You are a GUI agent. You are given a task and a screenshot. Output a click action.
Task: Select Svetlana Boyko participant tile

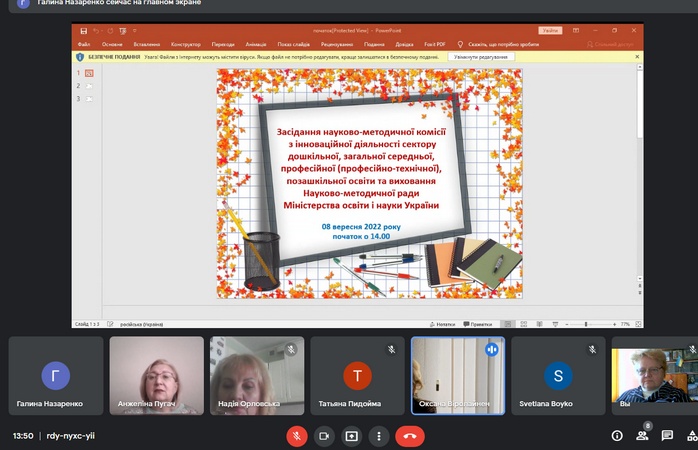[558, 376]
